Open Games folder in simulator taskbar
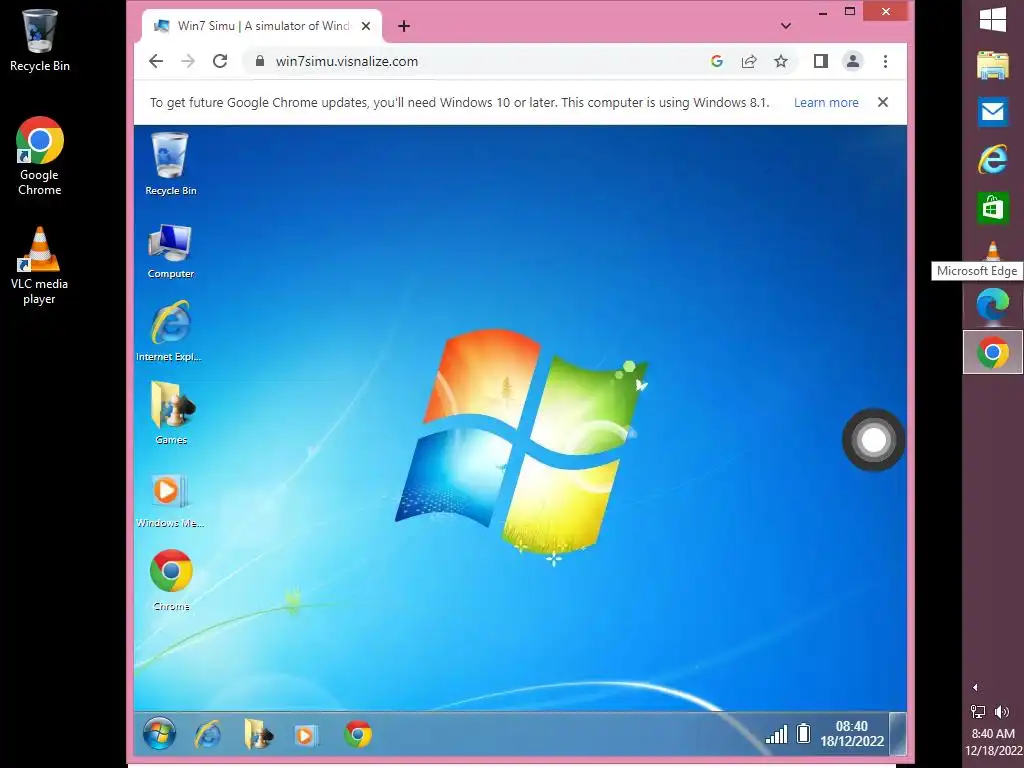Image resolution: width=1024 pixels, height=768 pixels. click(x=259, y=734)
